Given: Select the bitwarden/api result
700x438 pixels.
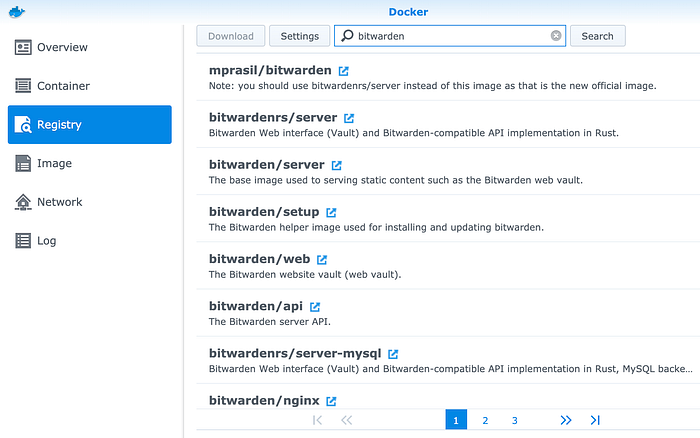Looking at the screenshot, I should tap(448, 313).
